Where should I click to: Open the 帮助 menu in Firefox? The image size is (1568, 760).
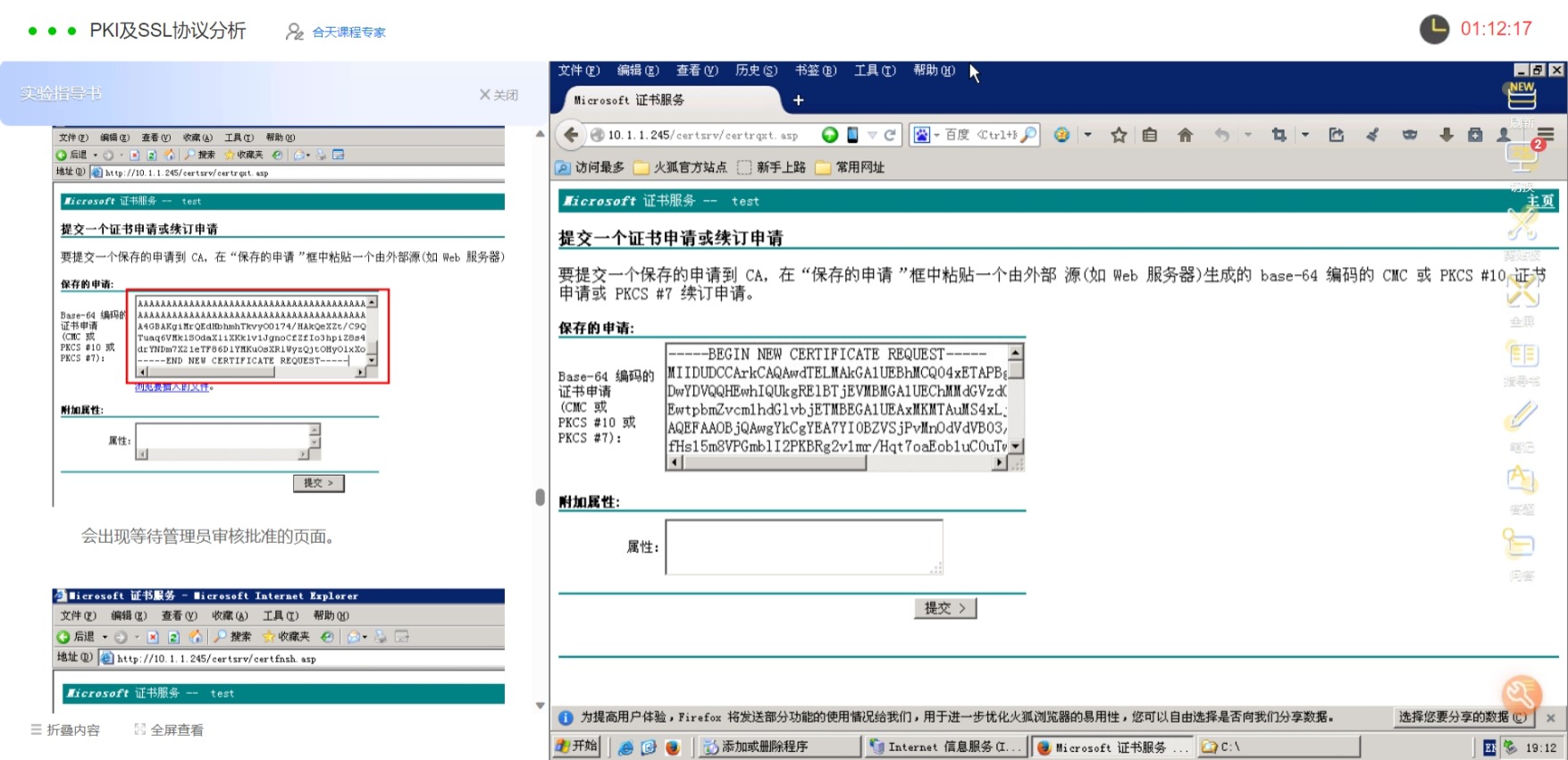(x=934, y=71)
